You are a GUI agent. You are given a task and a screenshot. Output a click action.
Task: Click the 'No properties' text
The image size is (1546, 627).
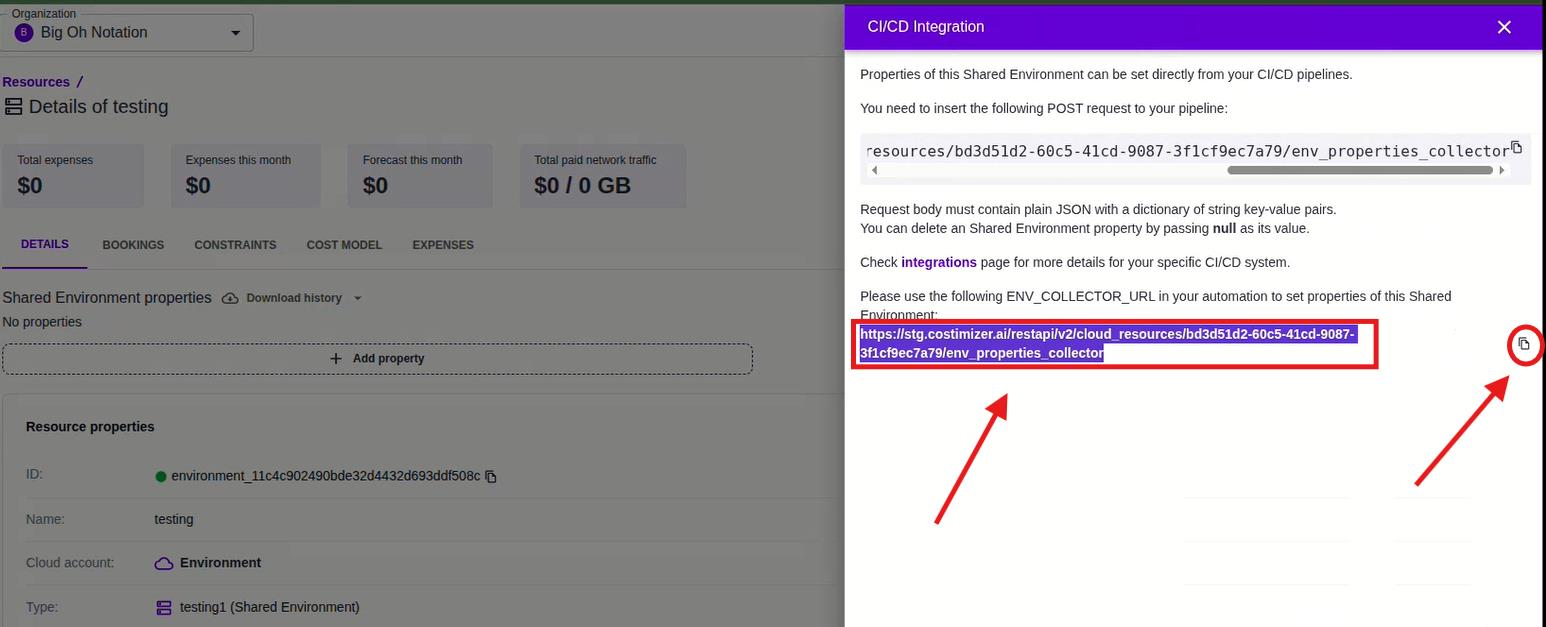point(42,322)
